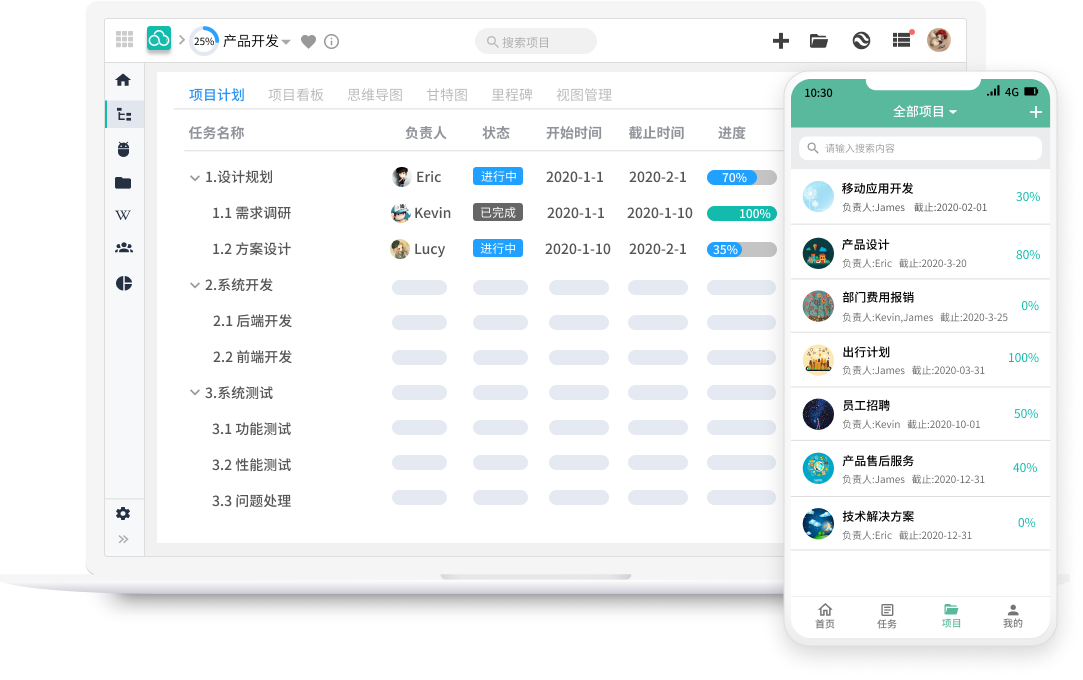The image size is (1083, 680).
Task: Tap the 任务 tab on phone
Action: [x=887, y=616]
